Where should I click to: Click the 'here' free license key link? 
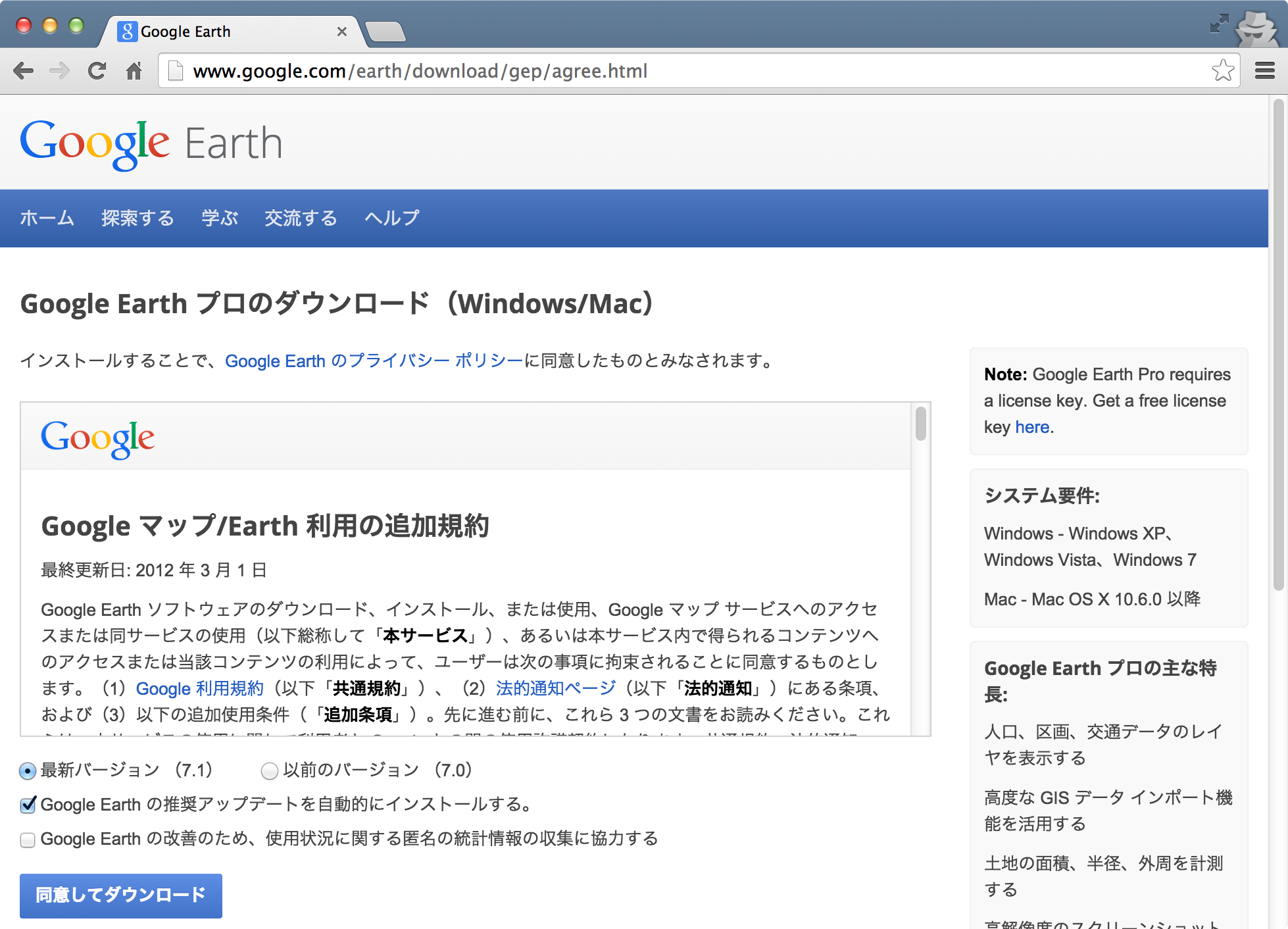tap(1032, 427)
